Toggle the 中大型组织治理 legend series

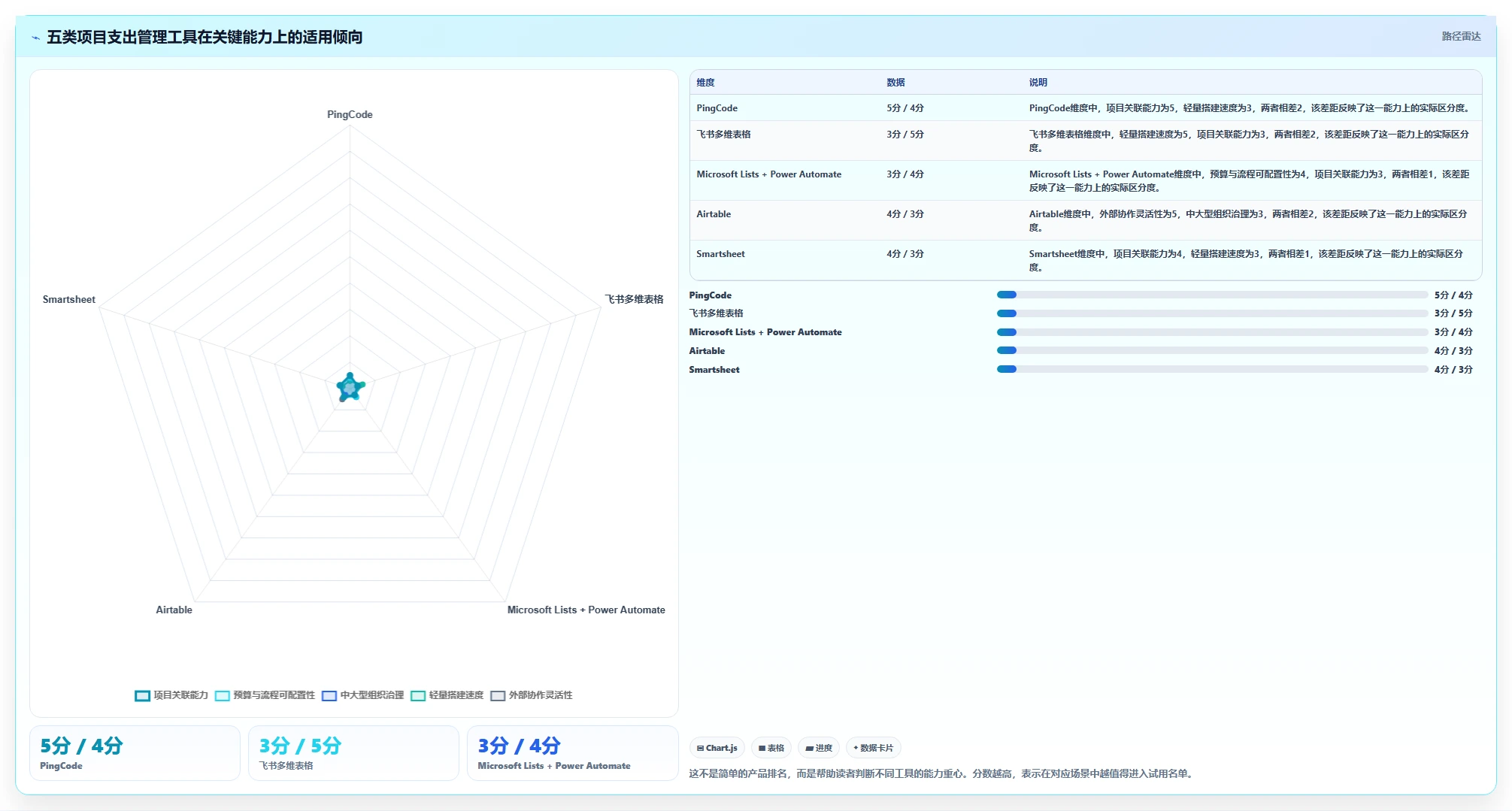(362, 695)
